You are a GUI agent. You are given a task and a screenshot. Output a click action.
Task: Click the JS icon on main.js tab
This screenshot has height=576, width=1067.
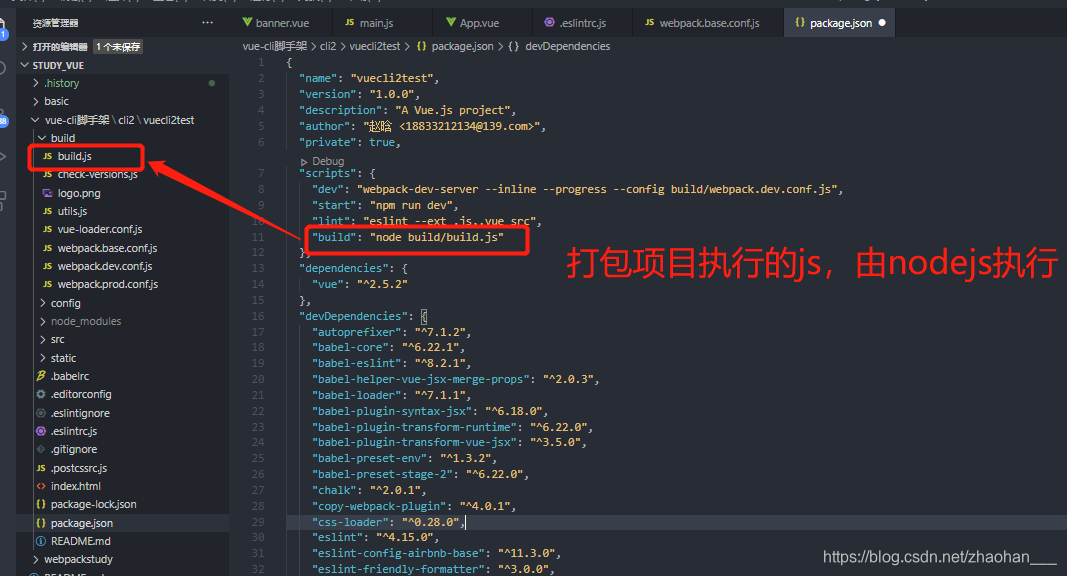pos(350,22)
